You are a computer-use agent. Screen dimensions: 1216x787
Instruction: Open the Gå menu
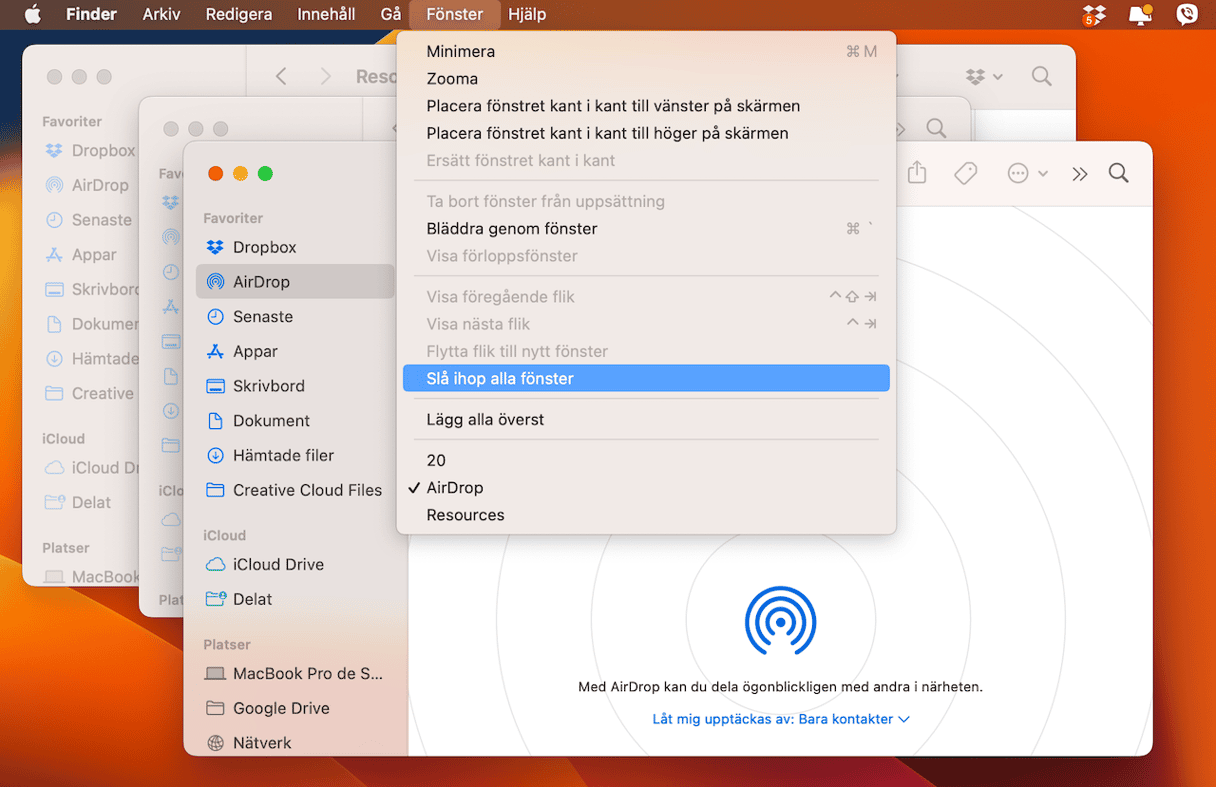(x=391, y=15)
